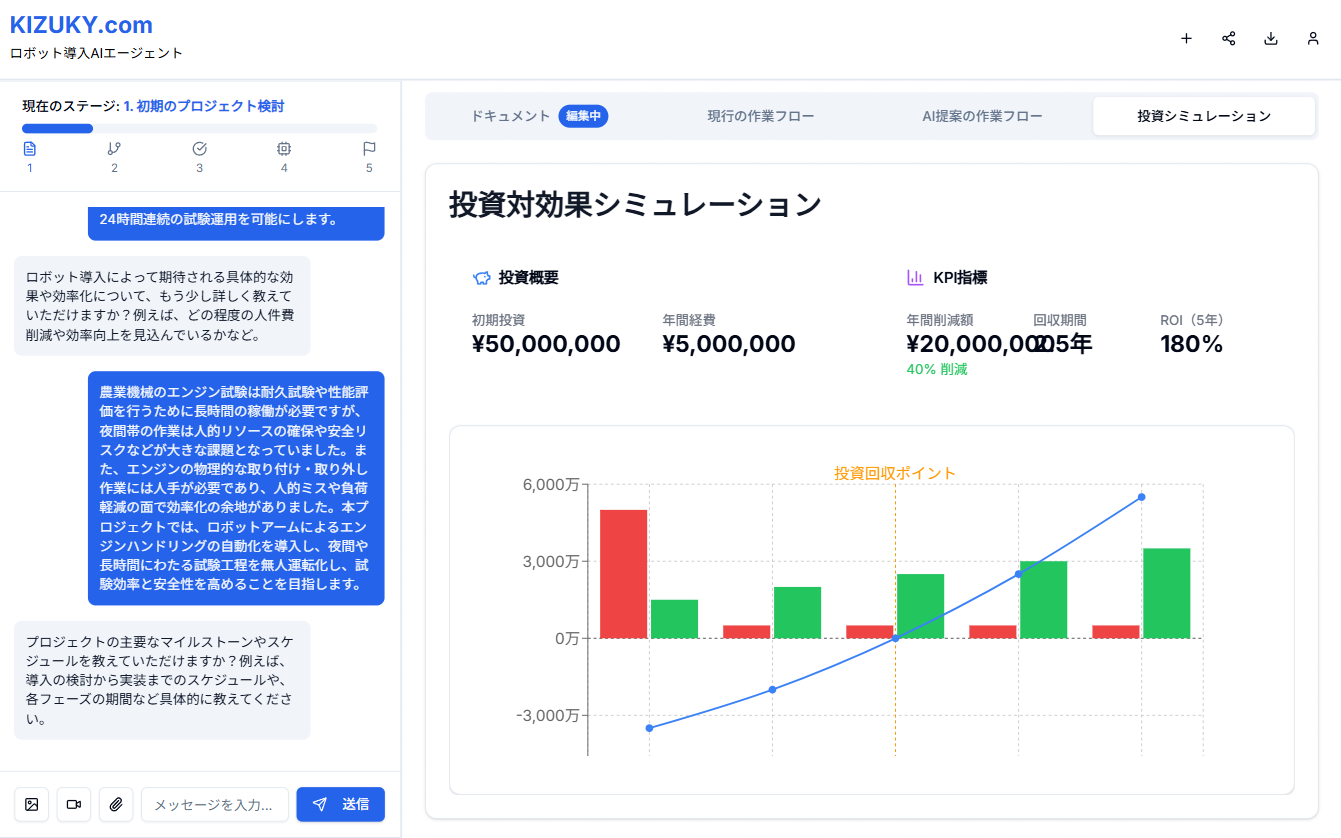Select stage 3 check-circle icon

tap(199, 148)
